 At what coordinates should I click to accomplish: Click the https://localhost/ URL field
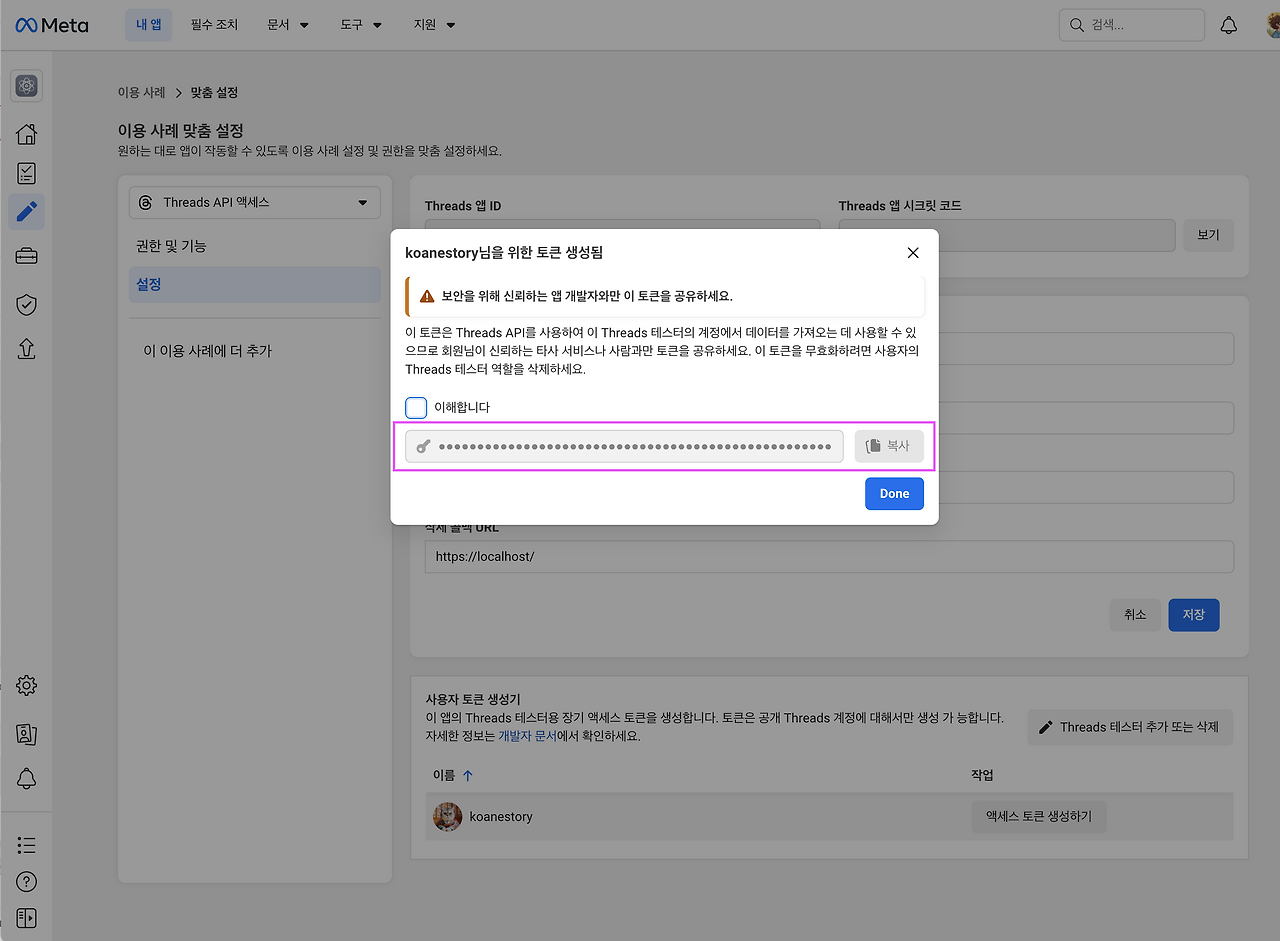pyautogui.click(x=829, y=557)
